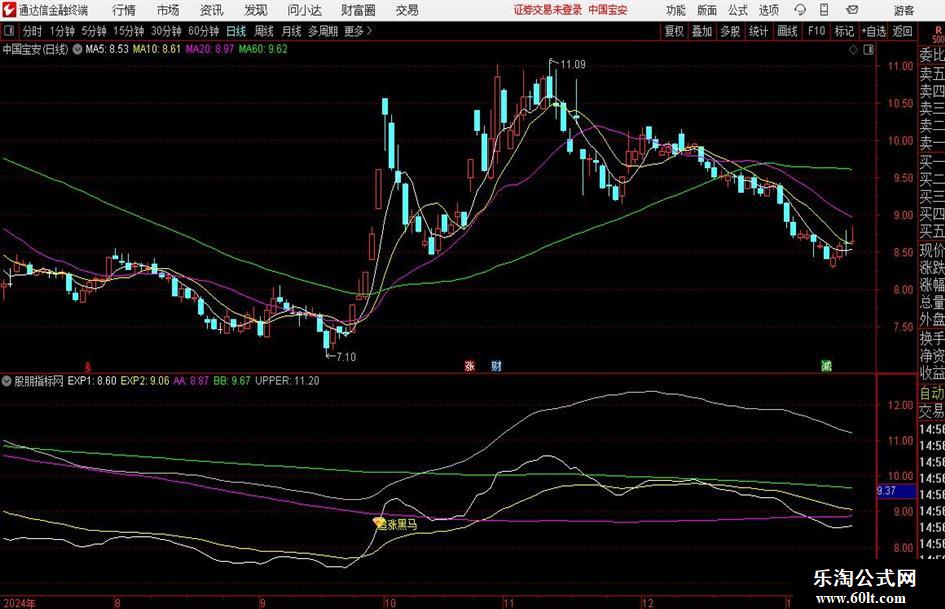The width and height of the screenshot is (945, 609).
Task: Click the 2024年 label on time axis
Action: click(19, 603)
